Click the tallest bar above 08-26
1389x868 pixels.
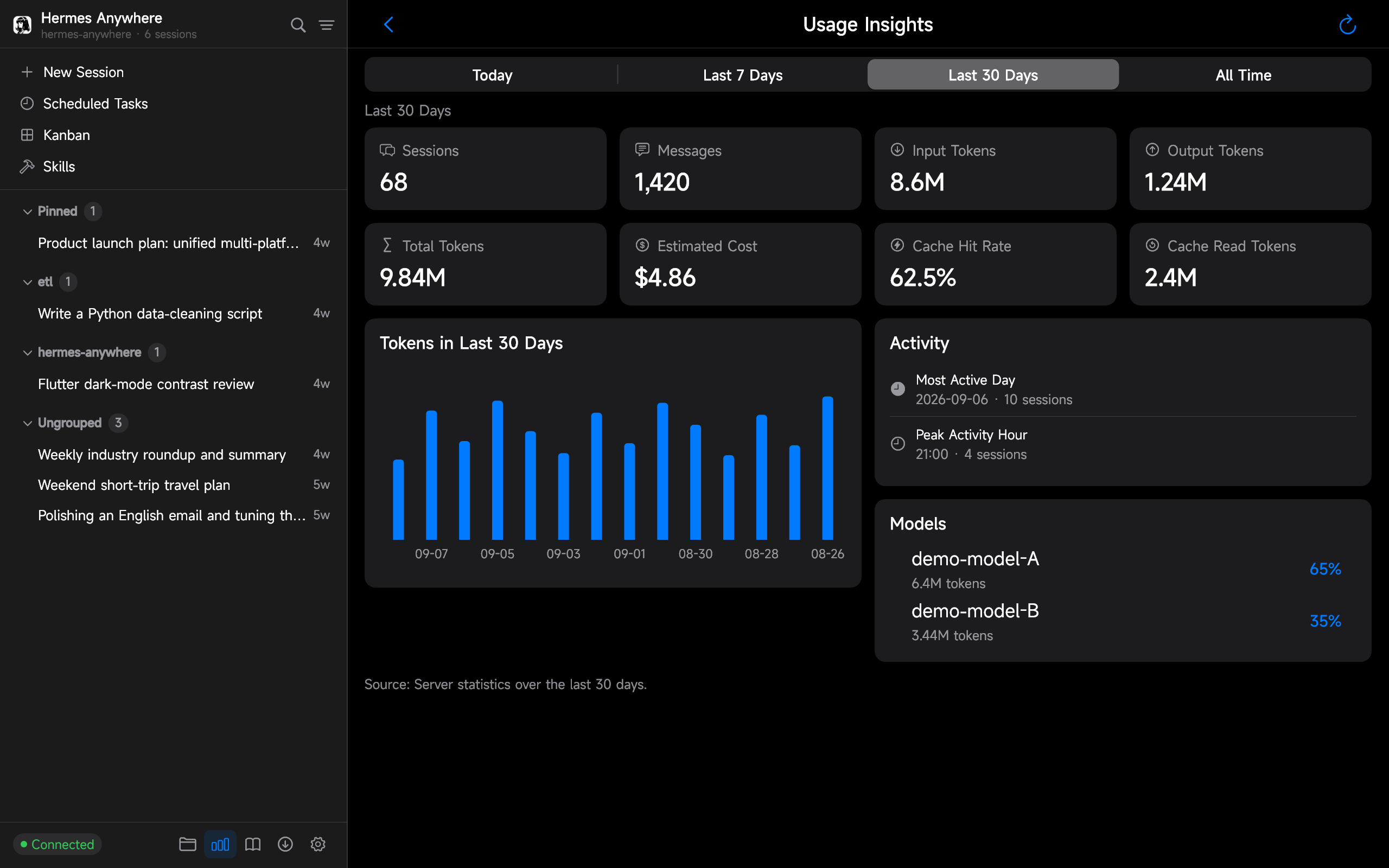coord(827,468)
